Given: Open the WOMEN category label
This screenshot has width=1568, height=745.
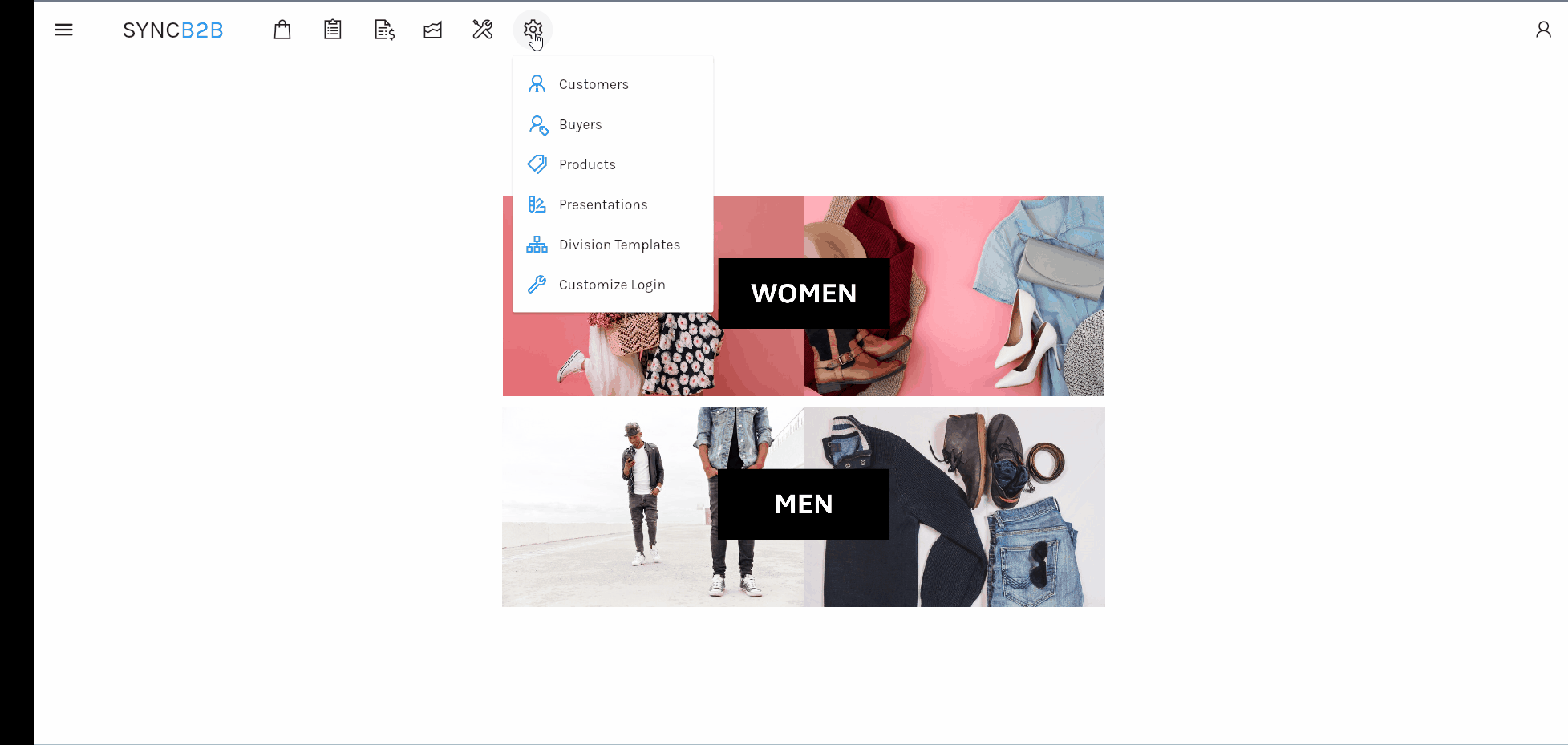Looking at the screenshot, I should pos(804,294).
